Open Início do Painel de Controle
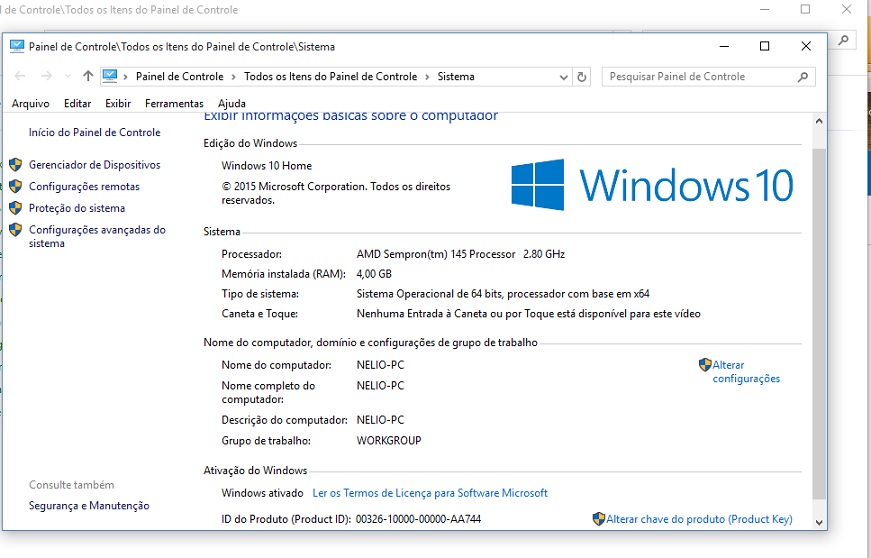Screen dimensions: 871x558 pos(94,132)
